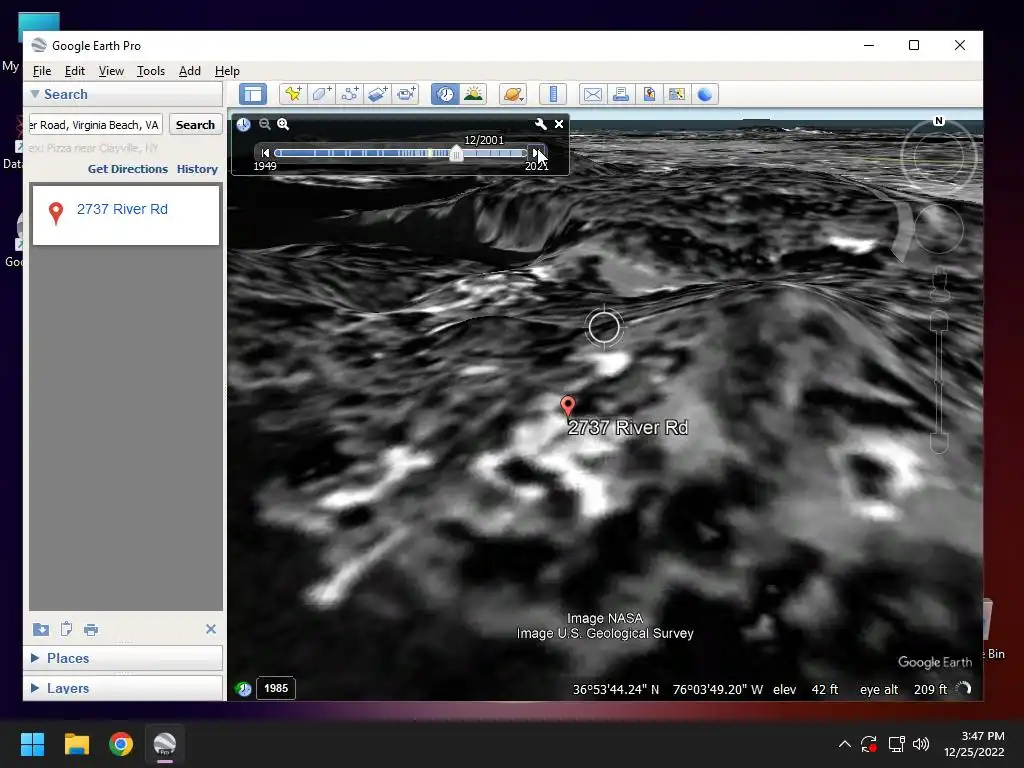Screen dimensions: 1024x768
Task: Select the Add Polygon tool
Action: (321, 94)
